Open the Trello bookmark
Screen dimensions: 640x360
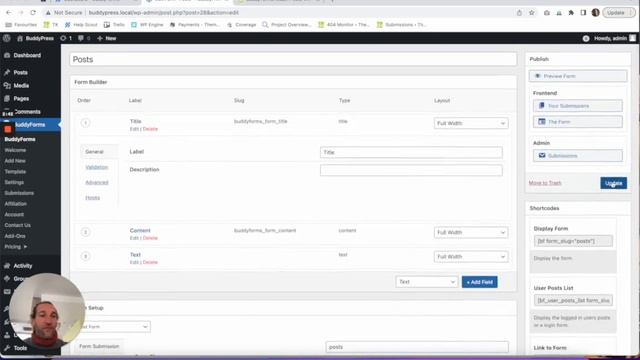114,25
